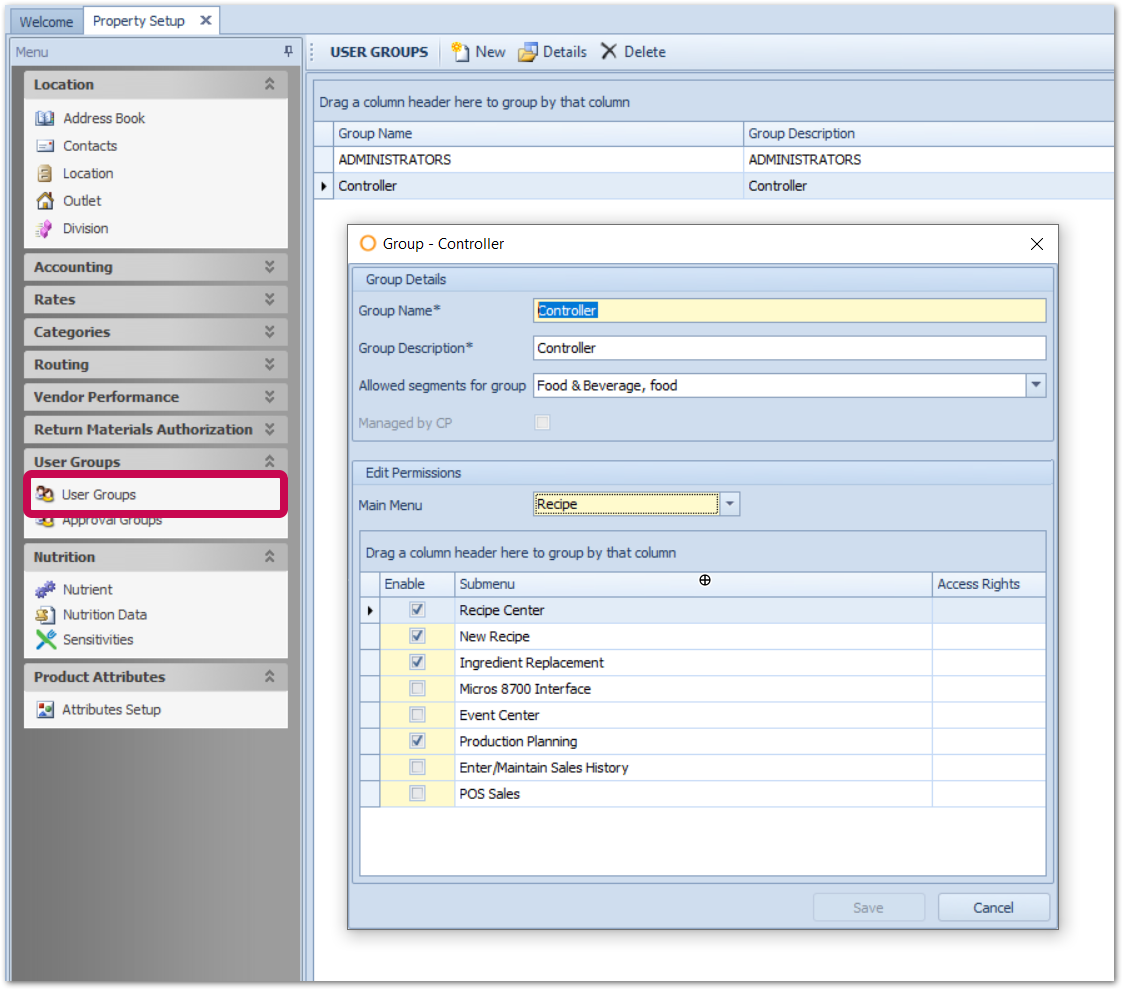Open the Nutrient icon under Nutrition
Screen dimensions: 1123x990
tap(46, 590)
